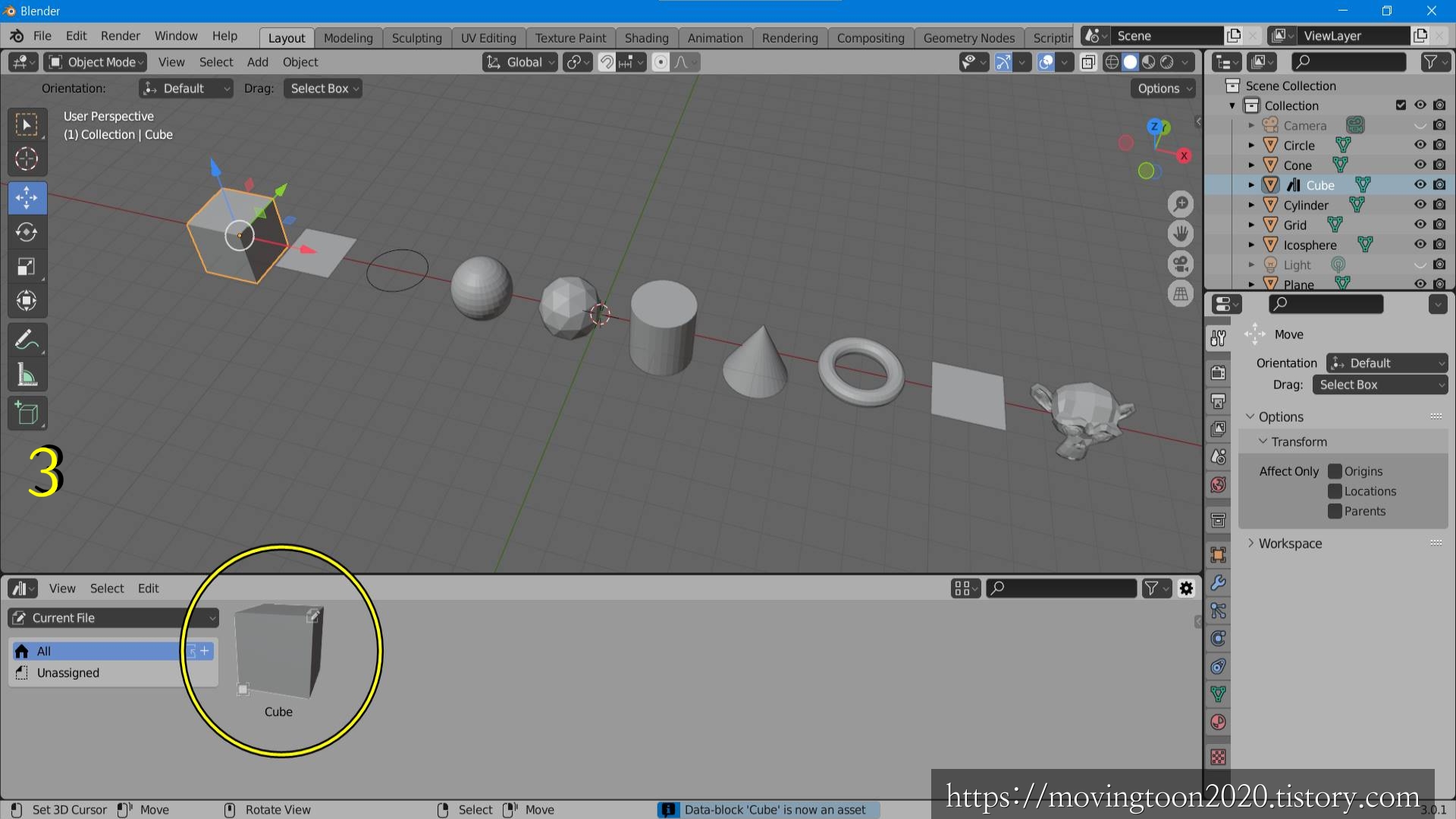Activate the Rotate tool
Viewport: 1456px width, 819px height.
pos(27,232)
